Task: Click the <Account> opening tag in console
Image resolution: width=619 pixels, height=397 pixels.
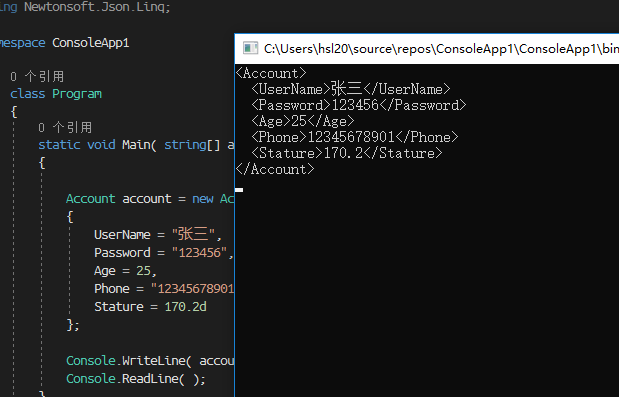Action: 271,73
